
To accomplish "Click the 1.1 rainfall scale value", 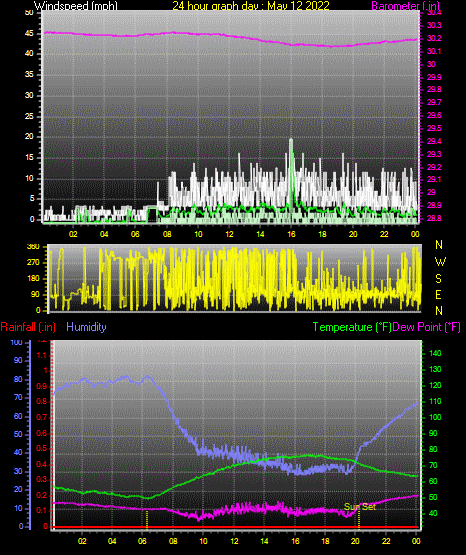I will pos(42,355).
